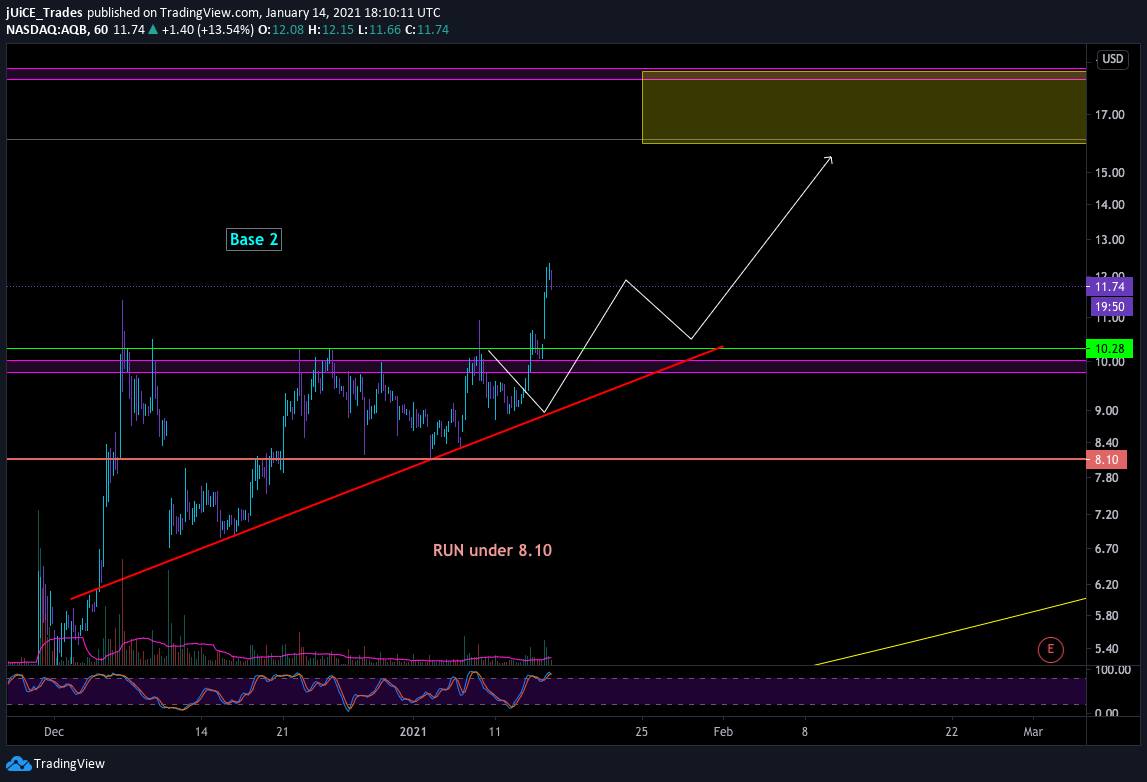Click the red 8.10 price tag
The image size is (1147, 782).
(x=1106, y=459)
